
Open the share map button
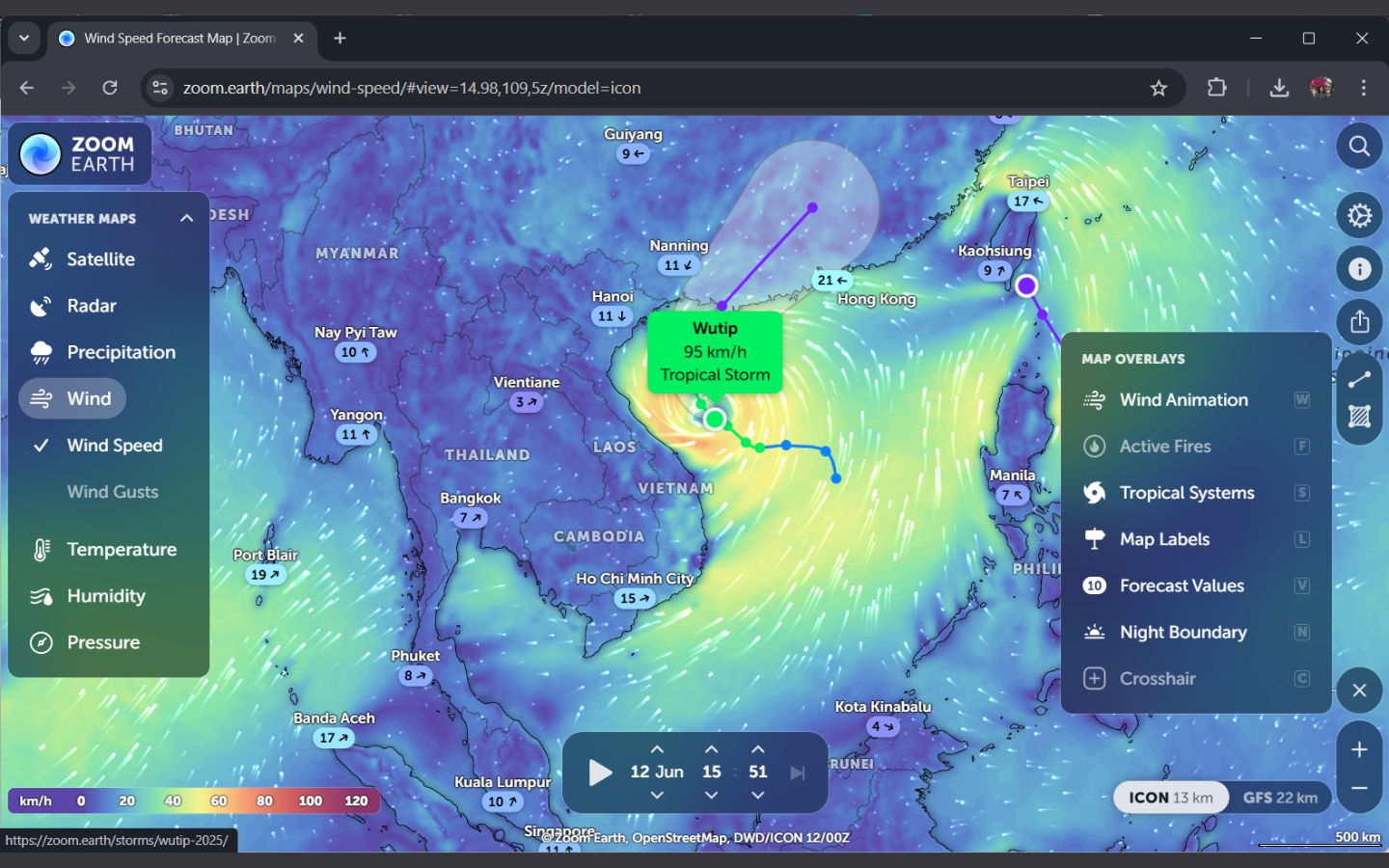tap(1359, 322)
